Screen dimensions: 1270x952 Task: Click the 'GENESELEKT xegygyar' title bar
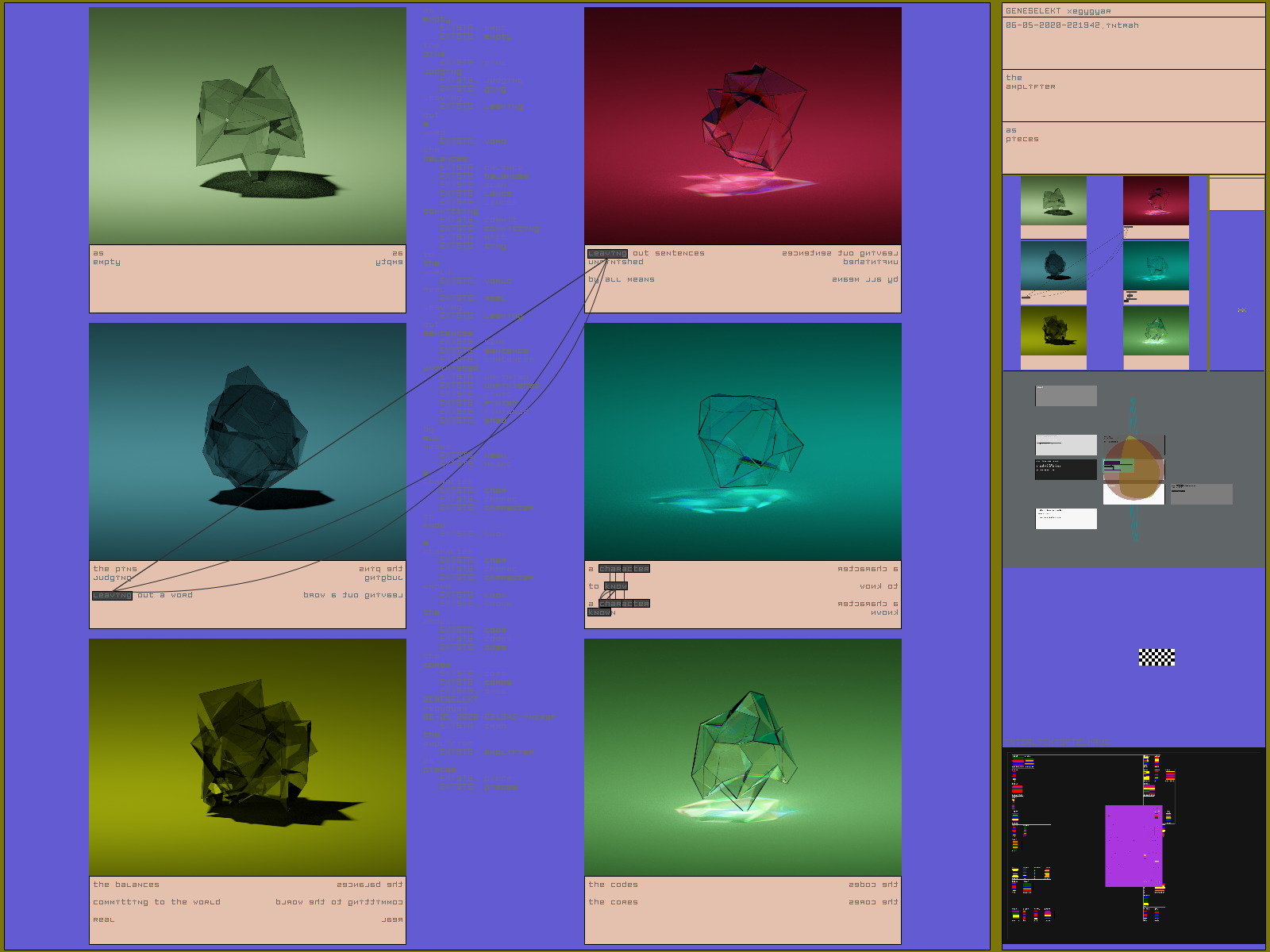tap(1133, 10)
